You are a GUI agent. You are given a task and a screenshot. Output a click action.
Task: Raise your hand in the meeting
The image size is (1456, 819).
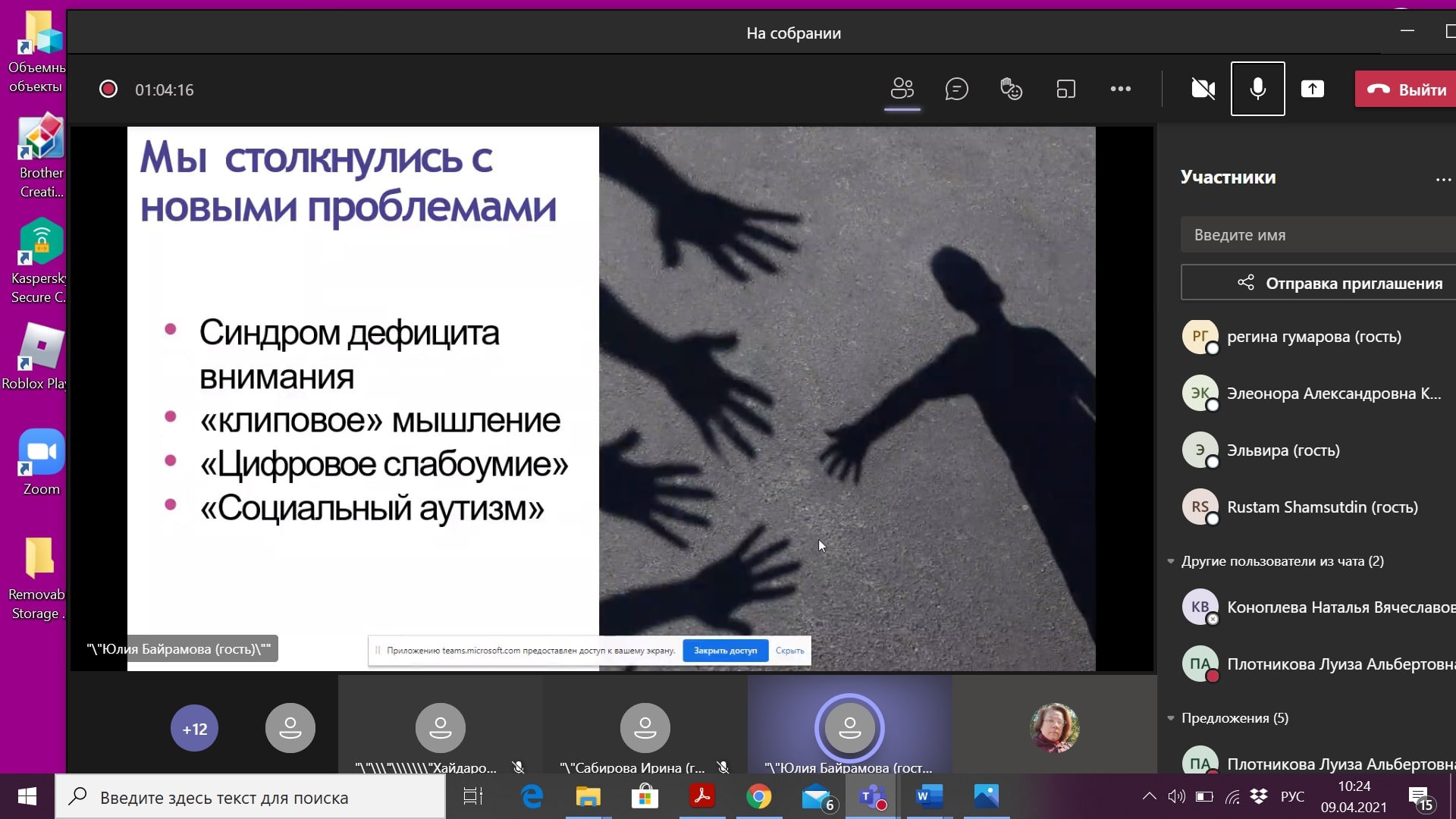point(1012,89)
